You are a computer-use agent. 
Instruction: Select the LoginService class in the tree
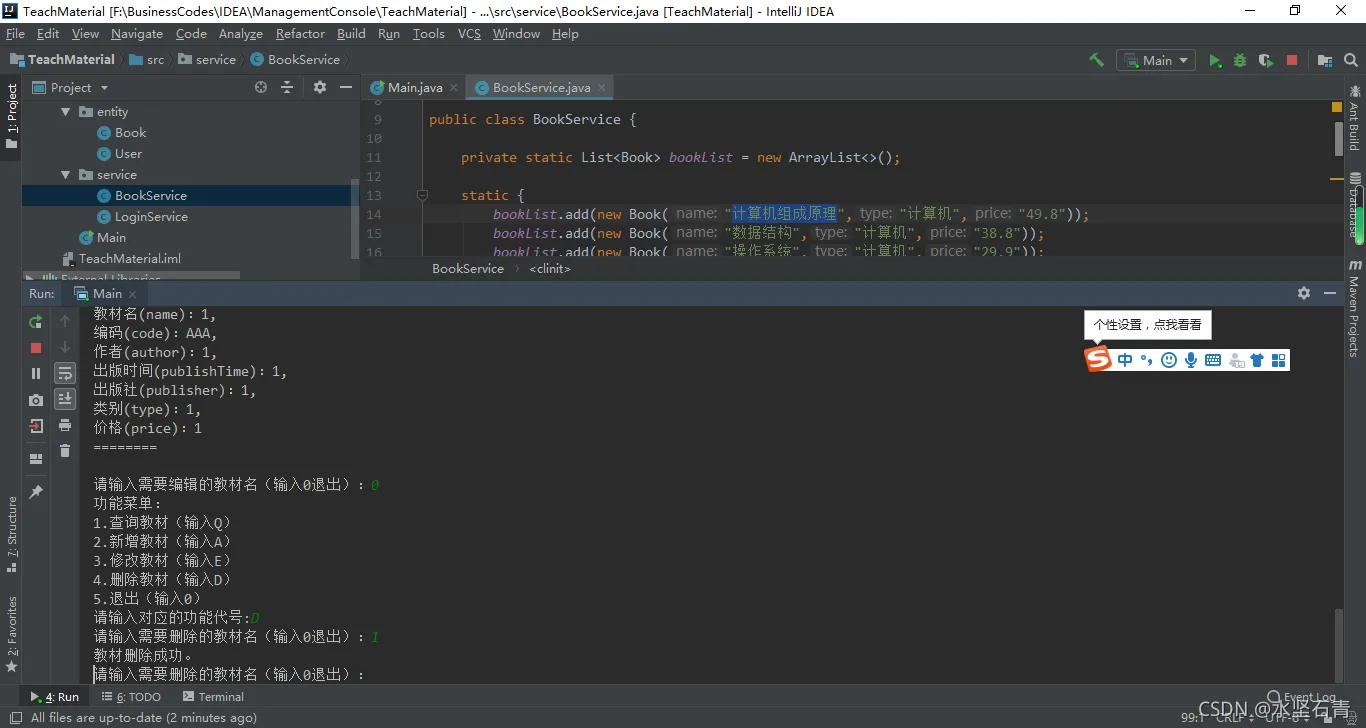coord(151,217)
